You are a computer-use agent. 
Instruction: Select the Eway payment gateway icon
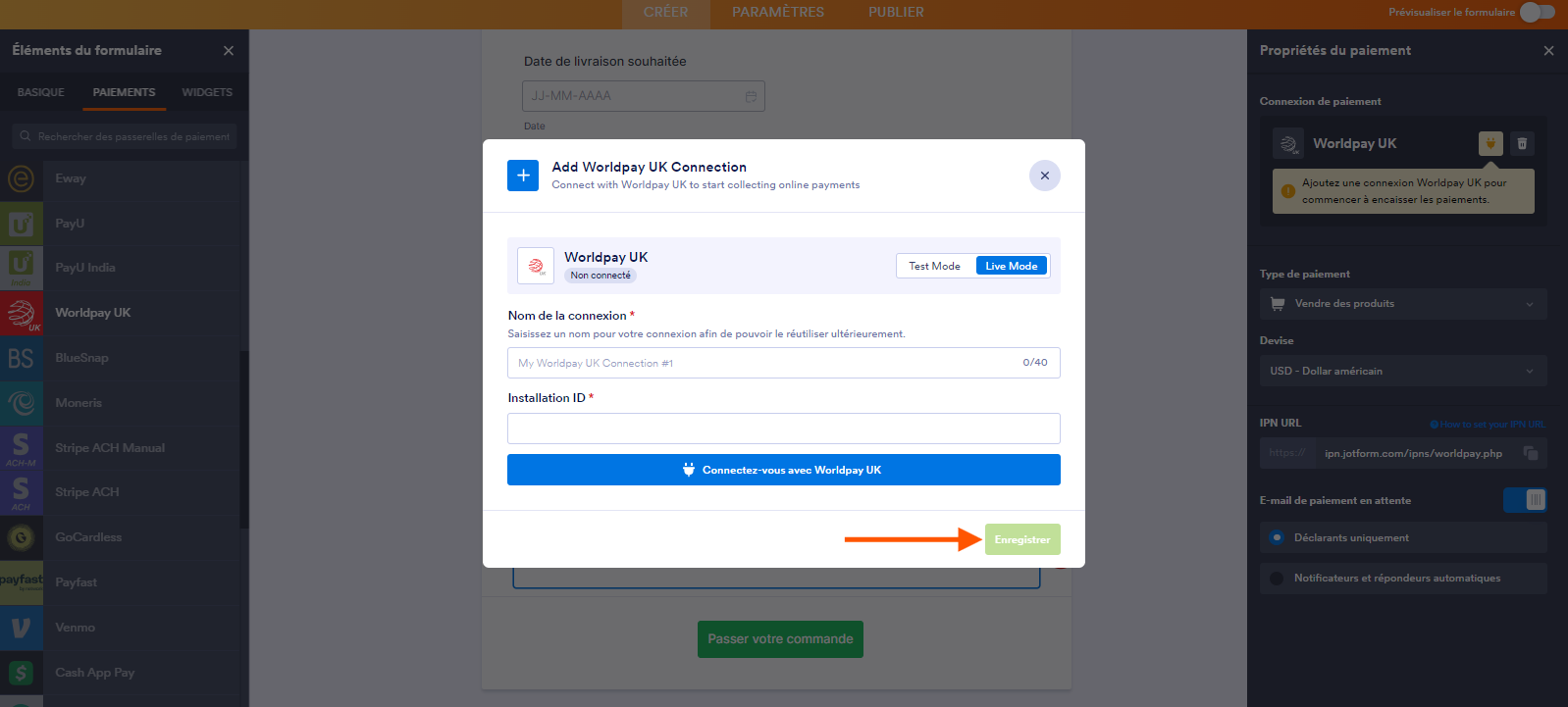(22, 177)
